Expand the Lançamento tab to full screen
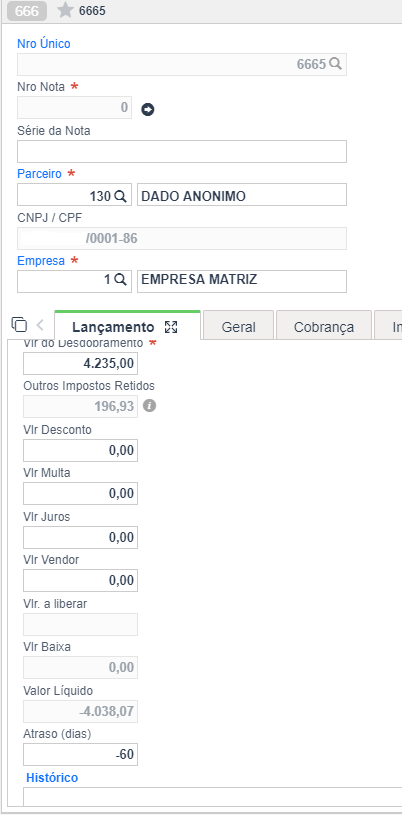The image size is (402, 815). pos(171,327)
